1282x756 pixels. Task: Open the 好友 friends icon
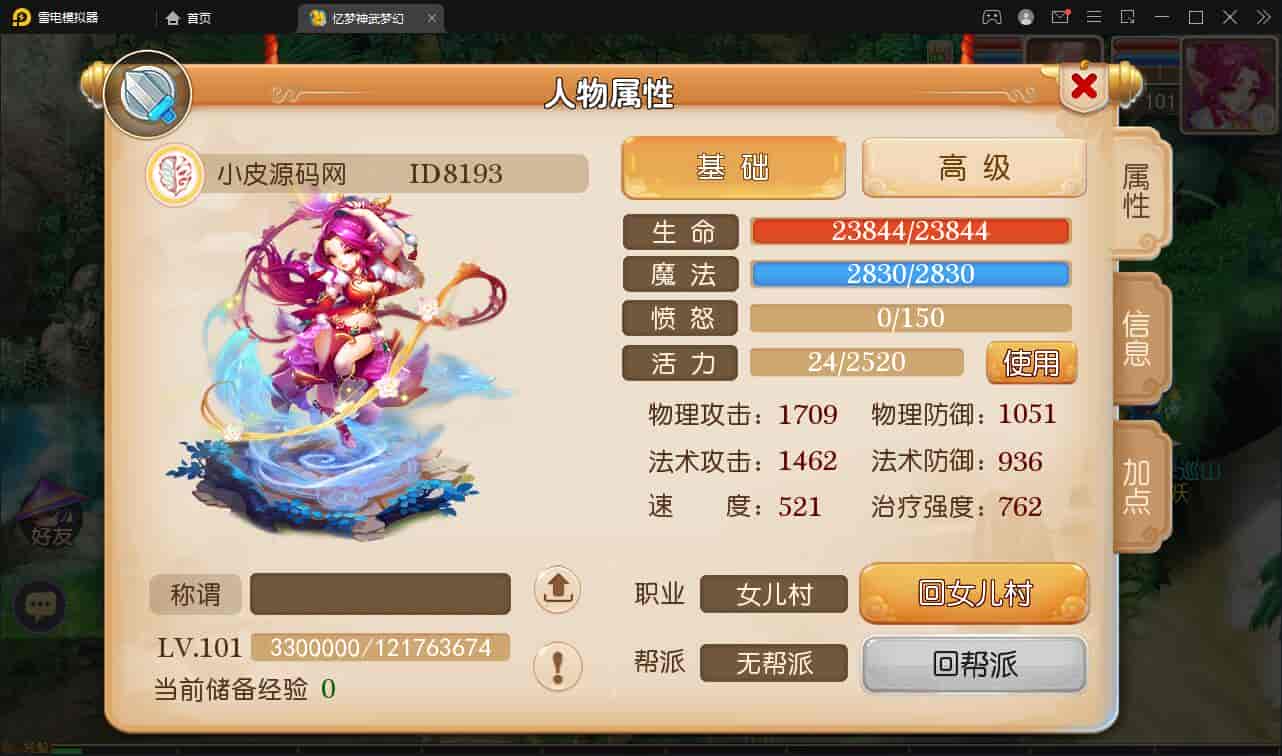tap(50, 516)
